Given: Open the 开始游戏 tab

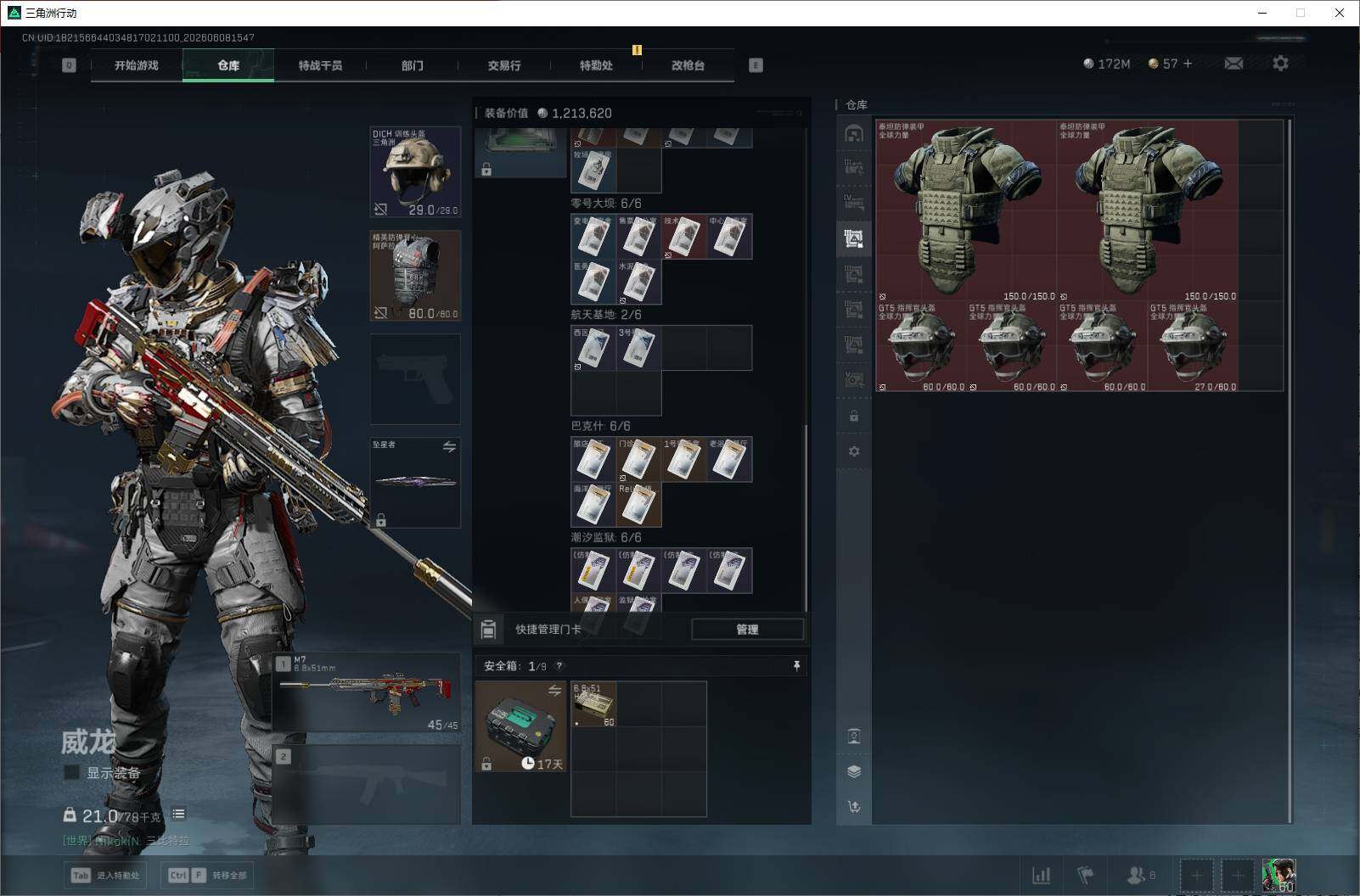Looking at the screenshot, I should click(x=136, y=65).
